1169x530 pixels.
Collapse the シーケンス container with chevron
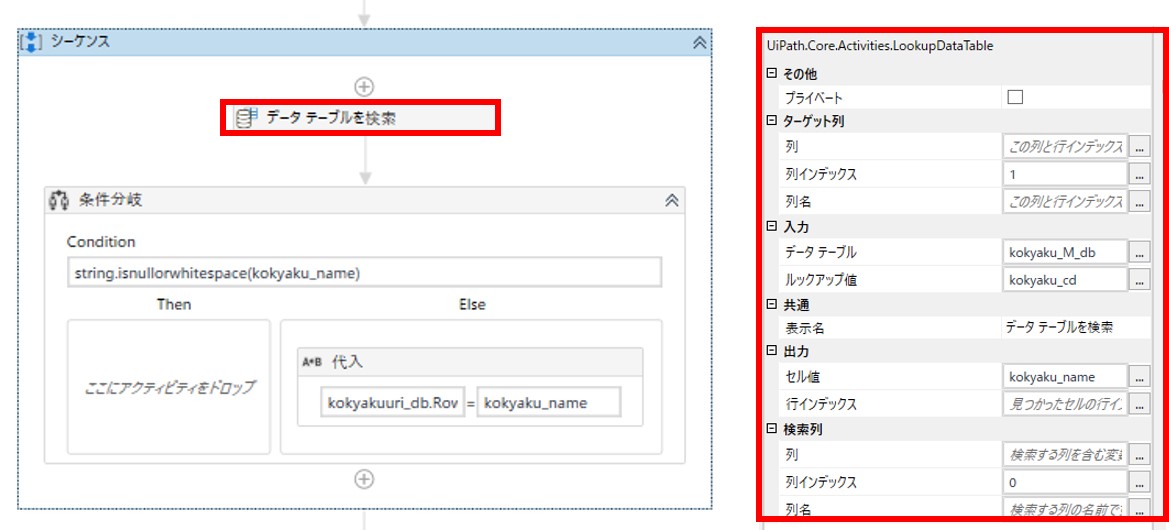[x=699, y=42]
